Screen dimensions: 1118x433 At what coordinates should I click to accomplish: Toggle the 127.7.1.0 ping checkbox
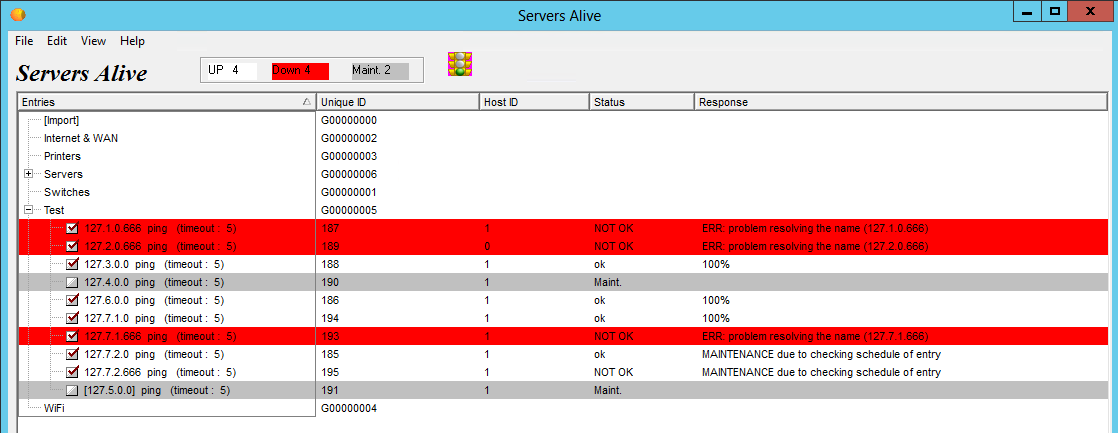72,318
